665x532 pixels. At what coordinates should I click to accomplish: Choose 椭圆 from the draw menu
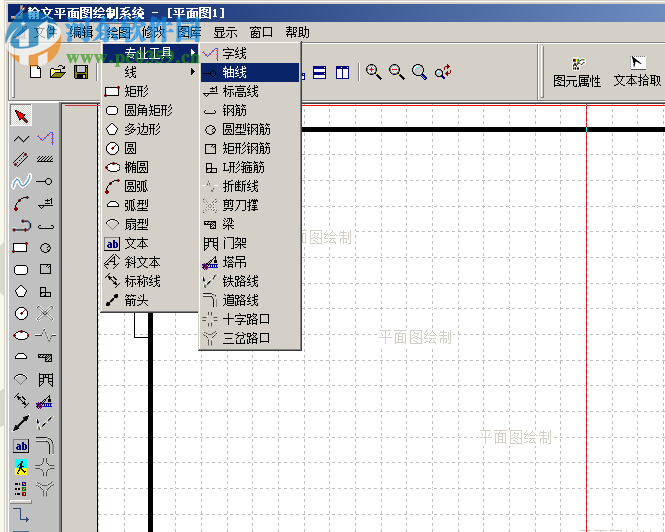coord(151,167)
